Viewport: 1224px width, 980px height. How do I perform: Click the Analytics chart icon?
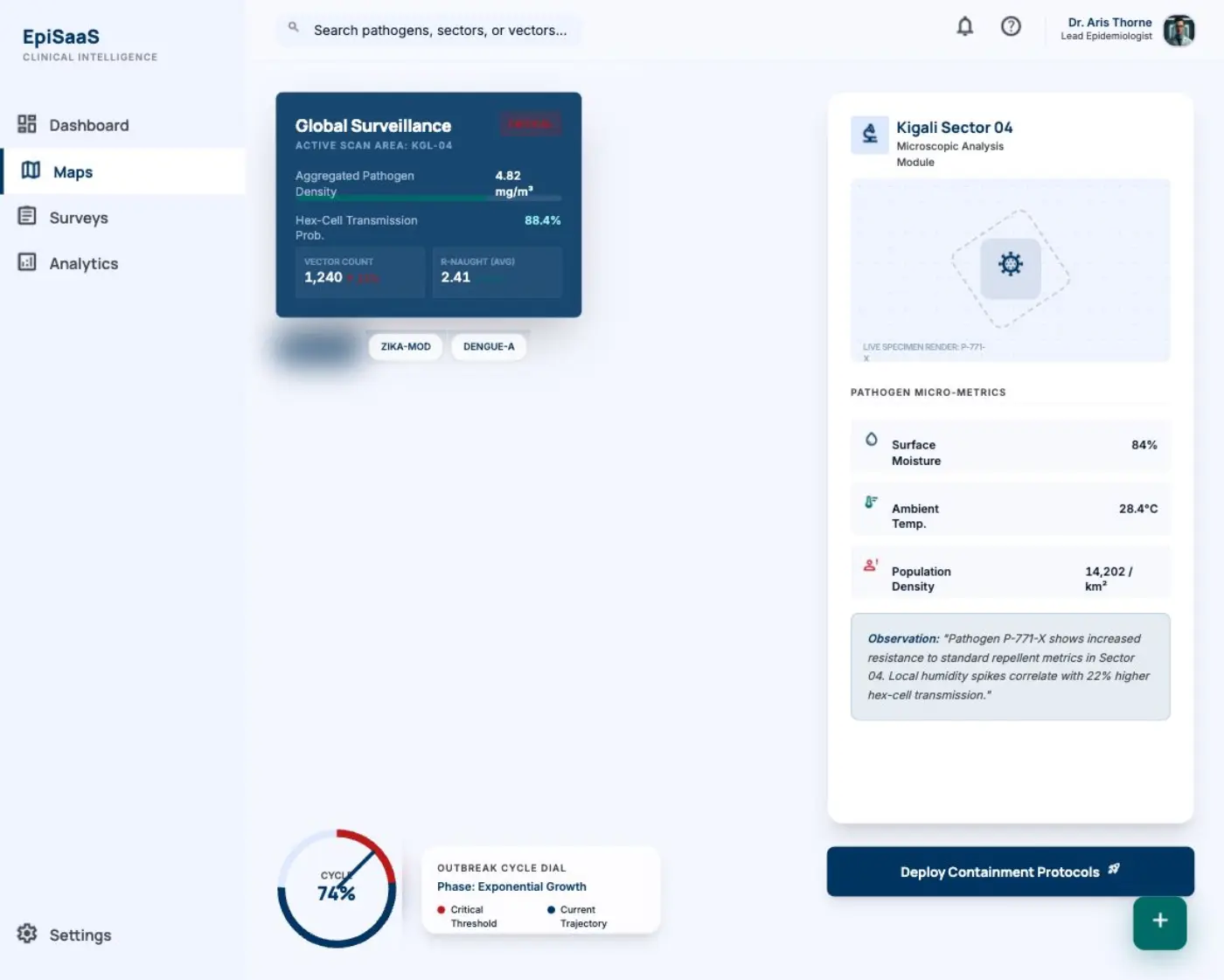(27, 261)
